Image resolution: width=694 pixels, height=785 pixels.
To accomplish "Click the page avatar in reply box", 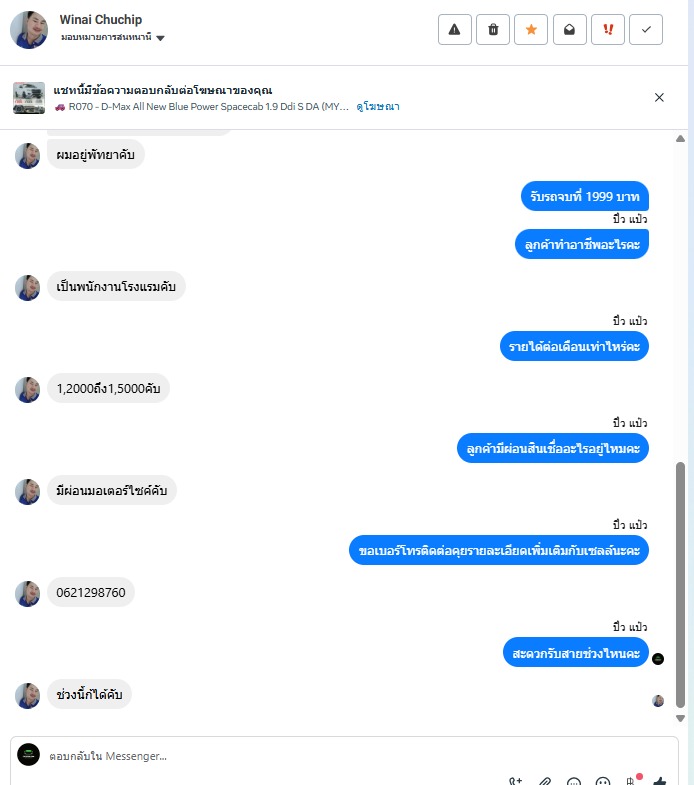I will [x=29, y=755].
